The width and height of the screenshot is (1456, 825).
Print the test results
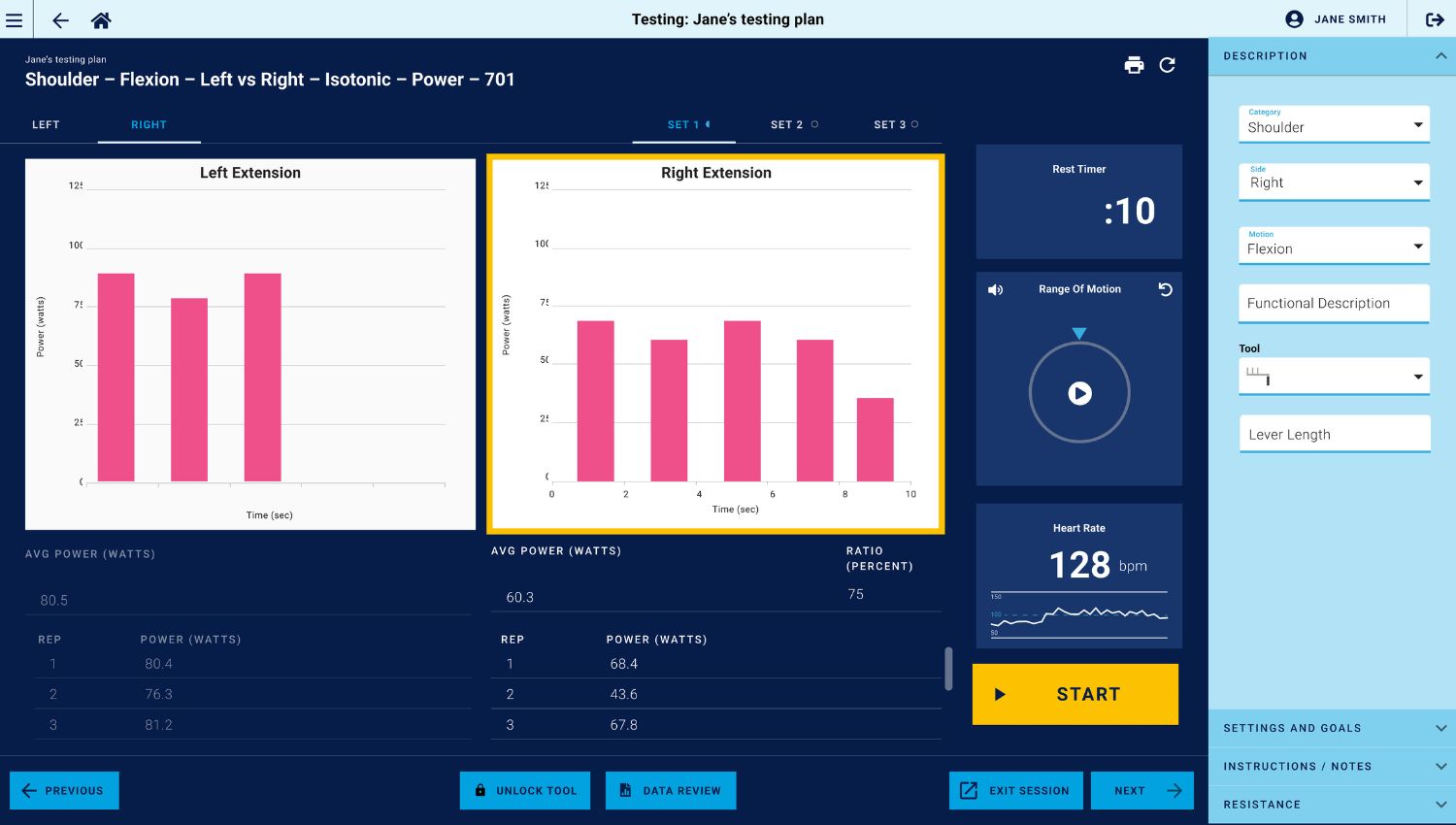click(x=1134, y=65)
